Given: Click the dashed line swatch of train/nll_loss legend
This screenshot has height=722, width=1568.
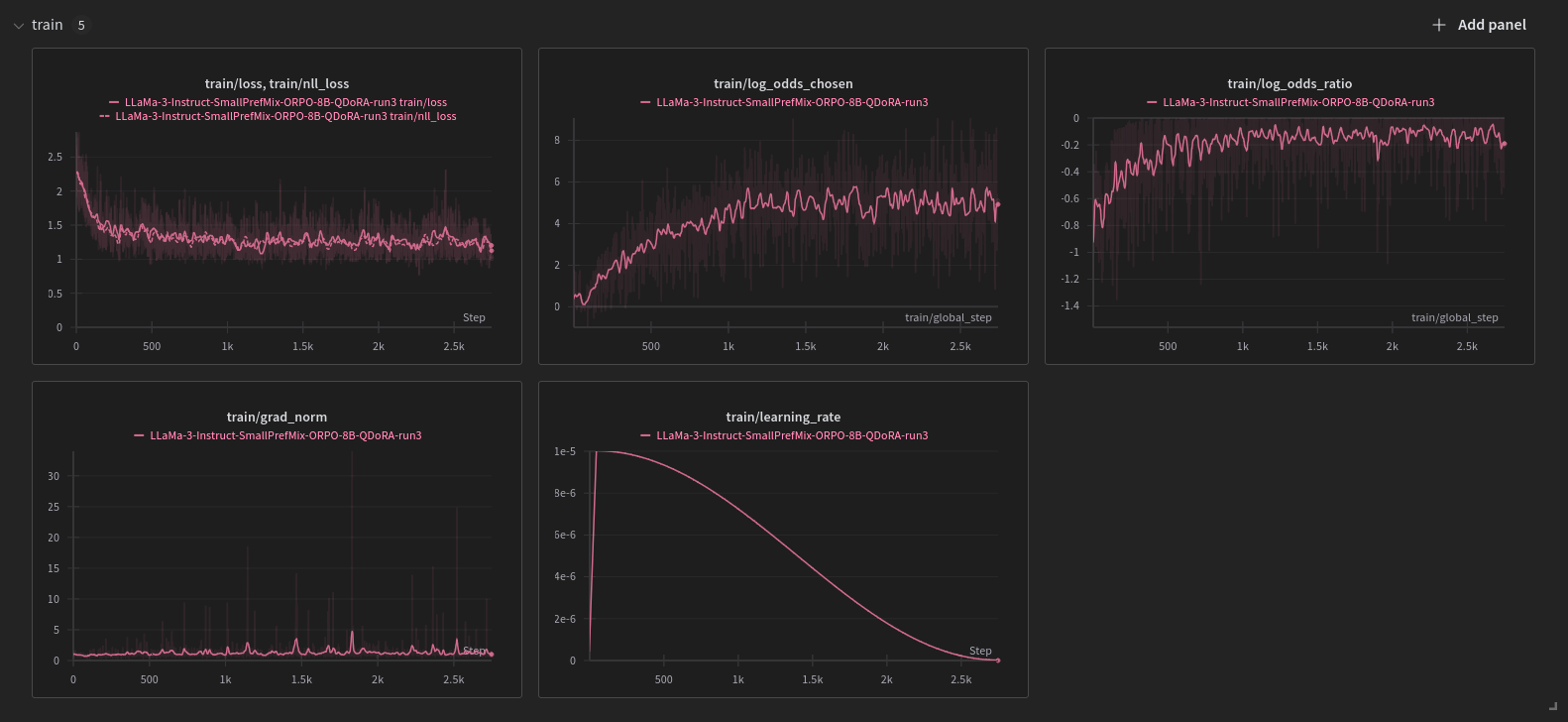Looking at the screenshot, I should pos(105,116).
